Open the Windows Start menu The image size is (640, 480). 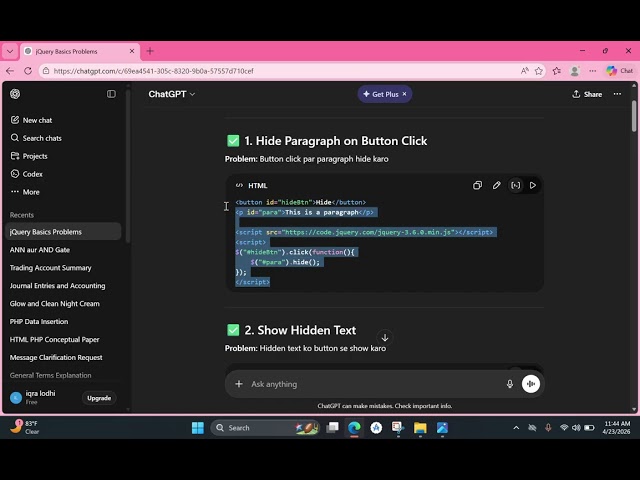point(198,428)
